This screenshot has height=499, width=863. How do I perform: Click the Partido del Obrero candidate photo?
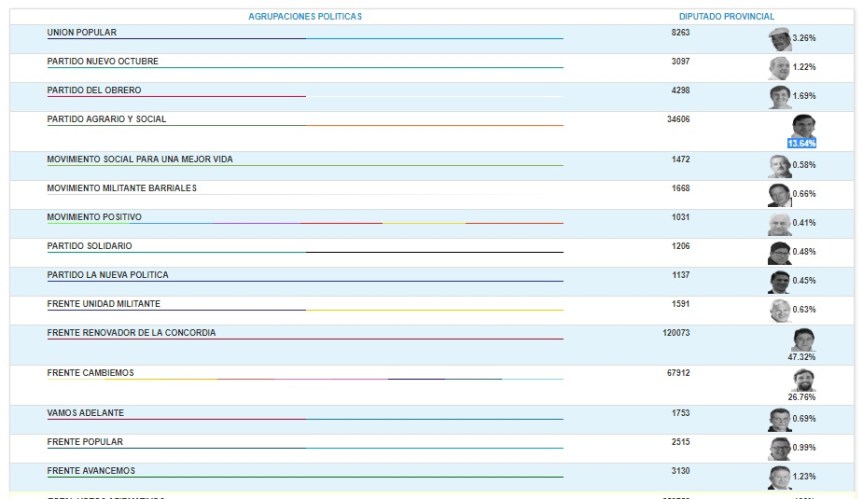(779, 97)
